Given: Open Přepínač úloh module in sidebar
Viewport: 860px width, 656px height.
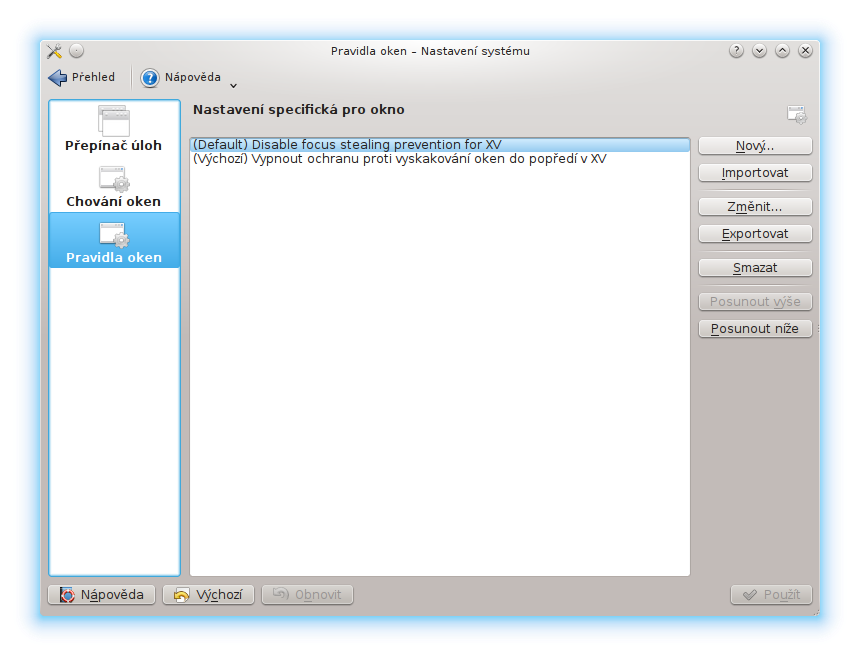Looking at the screenshot, I should pyautogui.click(x=114, y=129).
